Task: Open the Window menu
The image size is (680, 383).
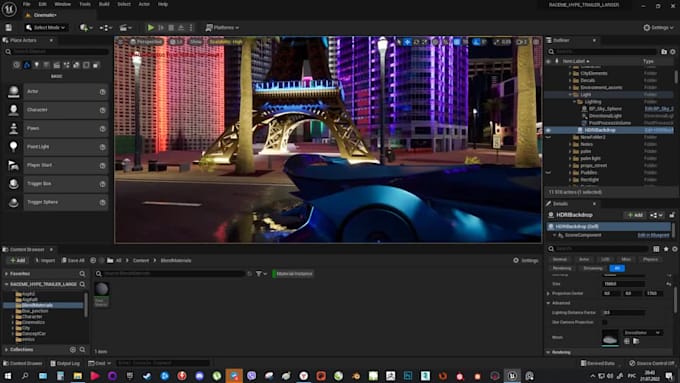Action: [x=62, y=4]
